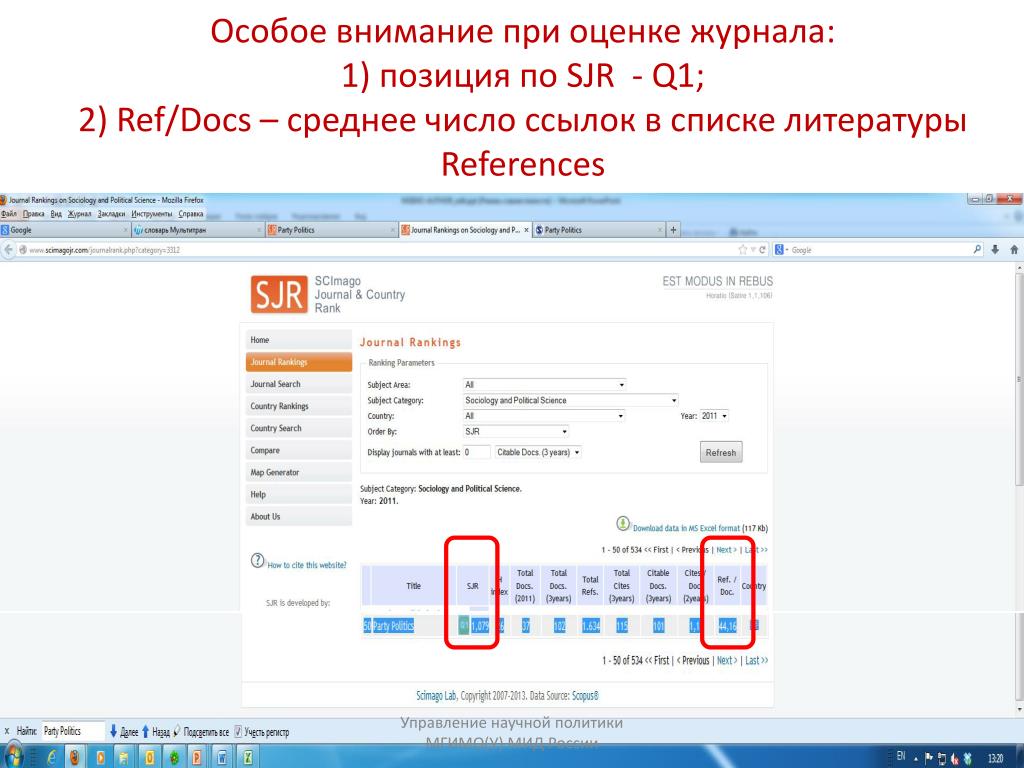Click the Назад up arrow in the find bar
The width and height of the screenshot is (1024, 768).
(x=146, y=731)
